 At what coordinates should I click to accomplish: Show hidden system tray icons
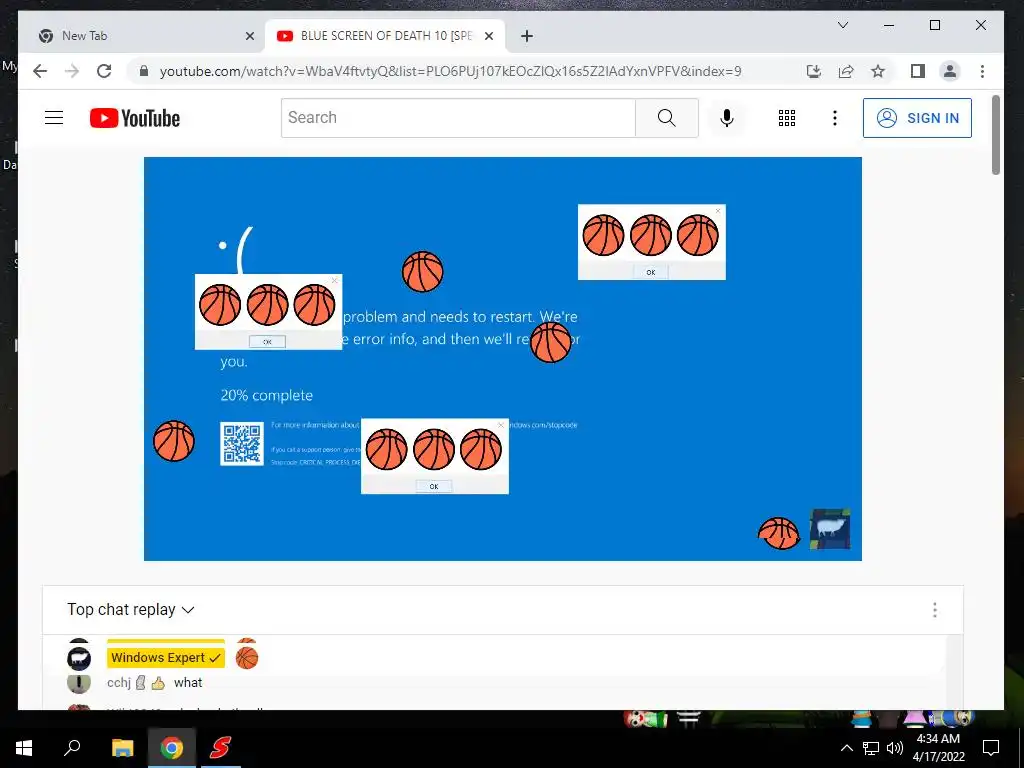tap(846, 748)
